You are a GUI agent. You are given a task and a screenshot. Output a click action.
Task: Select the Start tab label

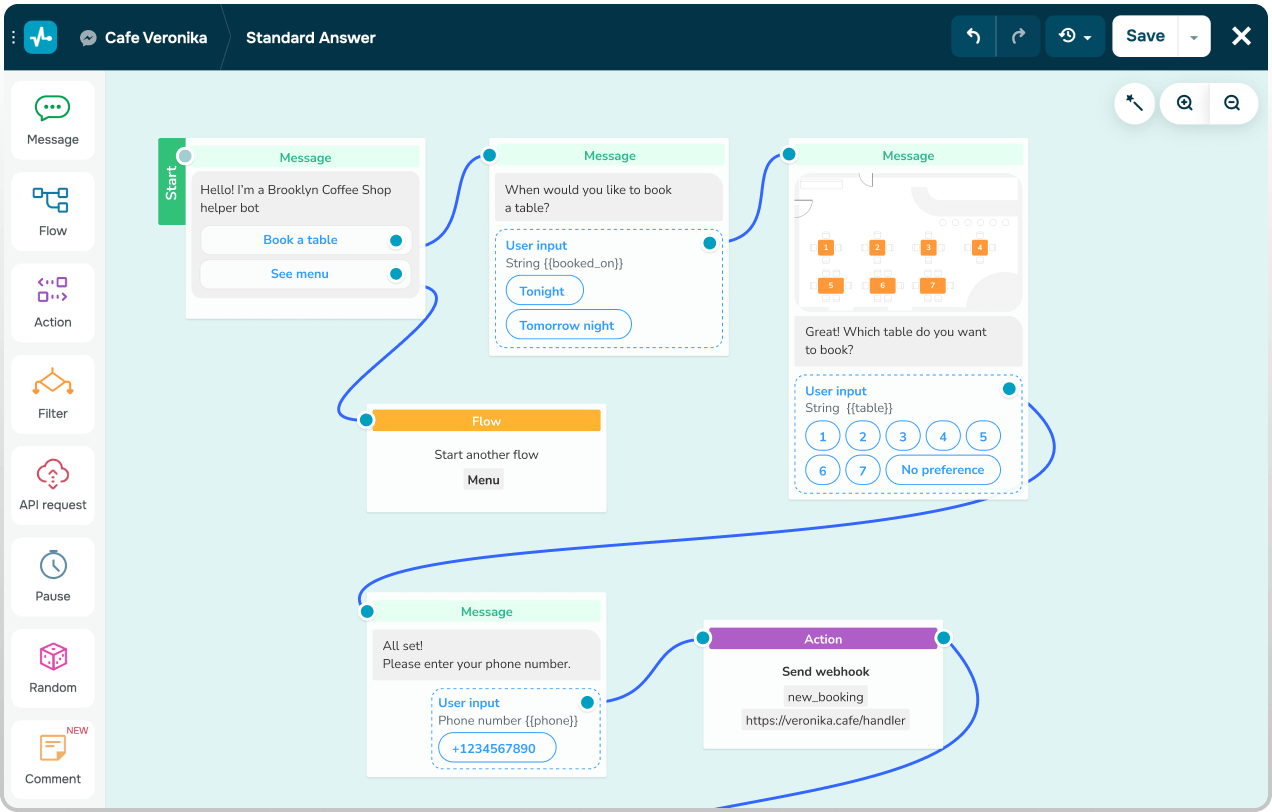[172, 181]
